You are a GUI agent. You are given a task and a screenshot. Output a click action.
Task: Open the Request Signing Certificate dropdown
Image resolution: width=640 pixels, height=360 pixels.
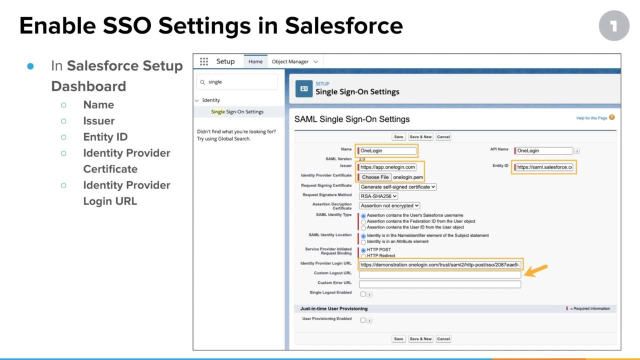398,187
